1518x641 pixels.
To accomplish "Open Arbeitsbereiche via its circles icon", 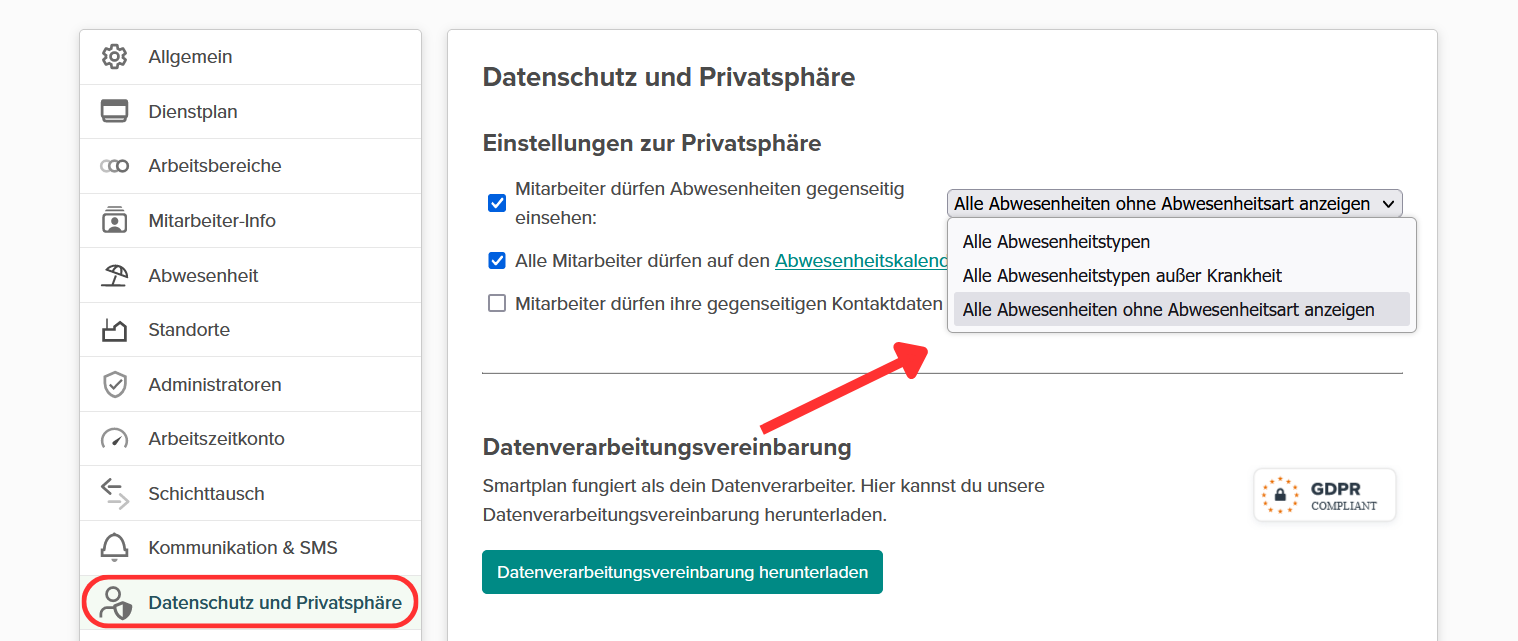I will click(x=115, y=166).
